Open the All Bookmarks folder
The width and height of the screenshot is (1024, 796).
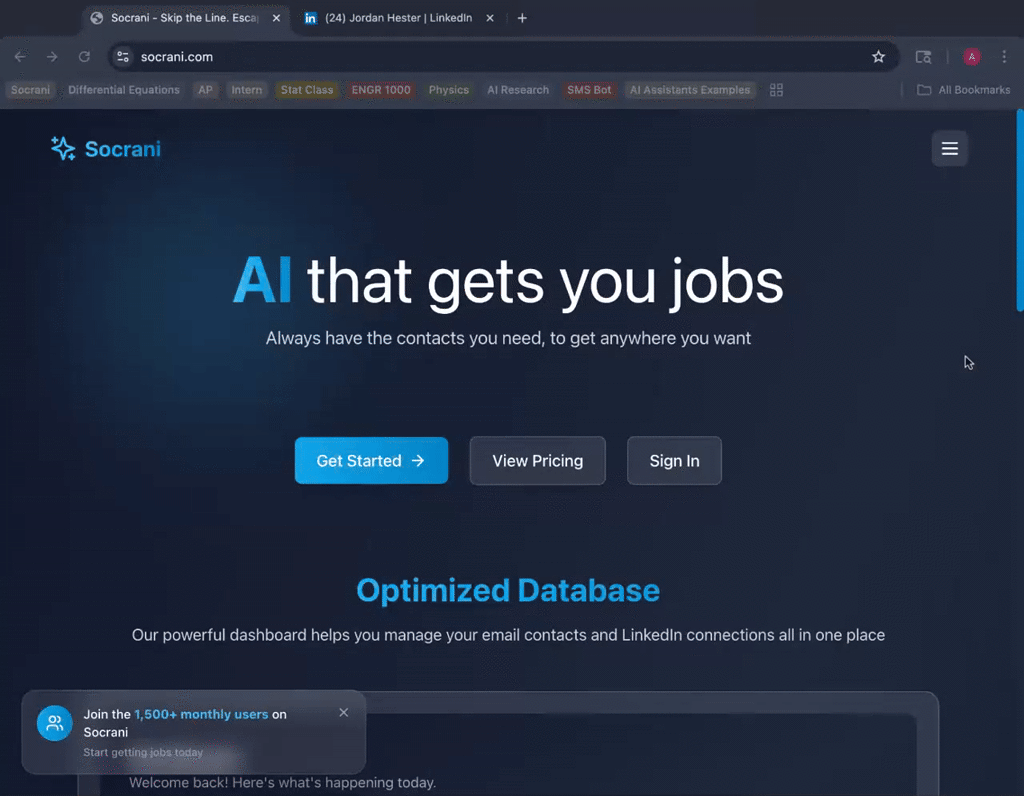coord(963,90)
